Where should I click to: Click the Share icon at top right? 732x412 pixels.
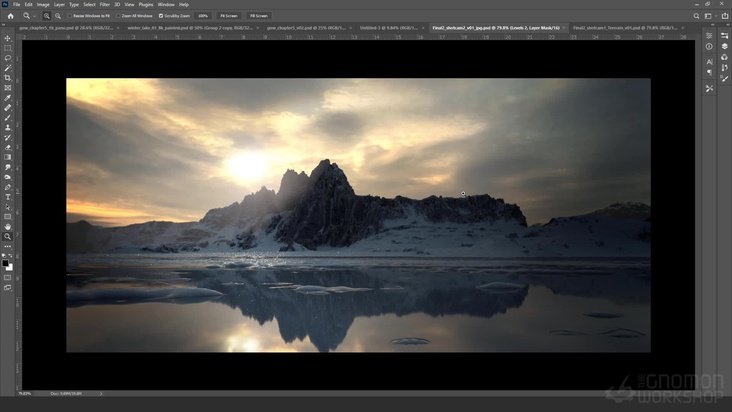click(x=725, y=16)
